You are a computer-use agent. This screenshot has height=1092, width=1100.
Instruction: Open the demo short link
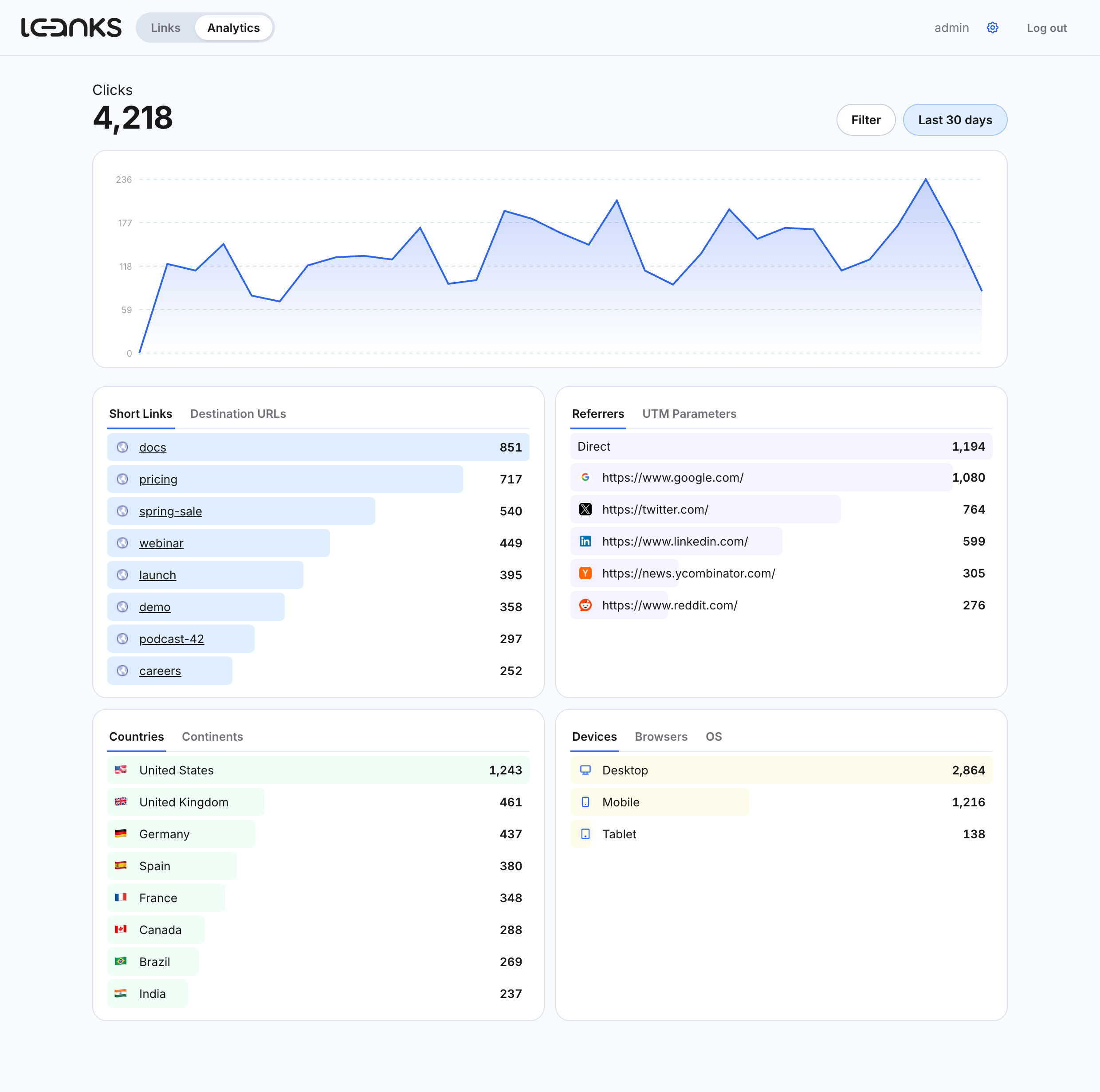click(x=155, y=607)
